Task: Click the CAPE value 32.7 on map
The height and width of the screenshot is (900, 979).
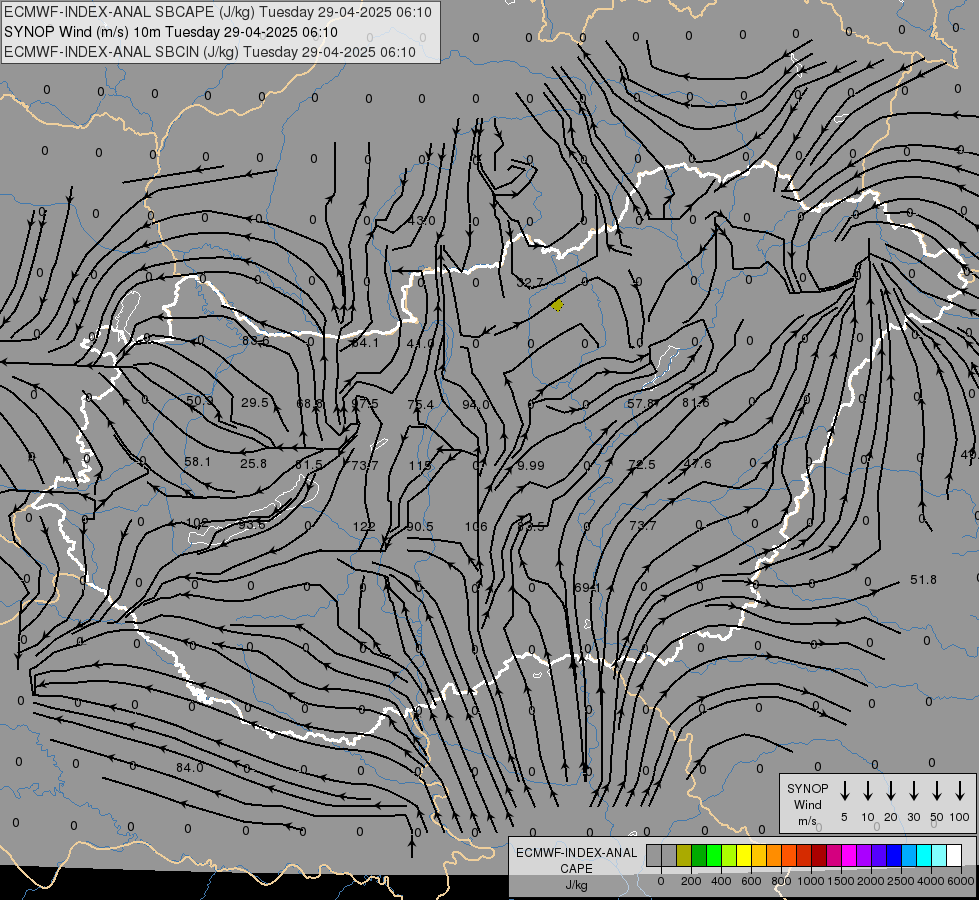Action: (530, 282)
